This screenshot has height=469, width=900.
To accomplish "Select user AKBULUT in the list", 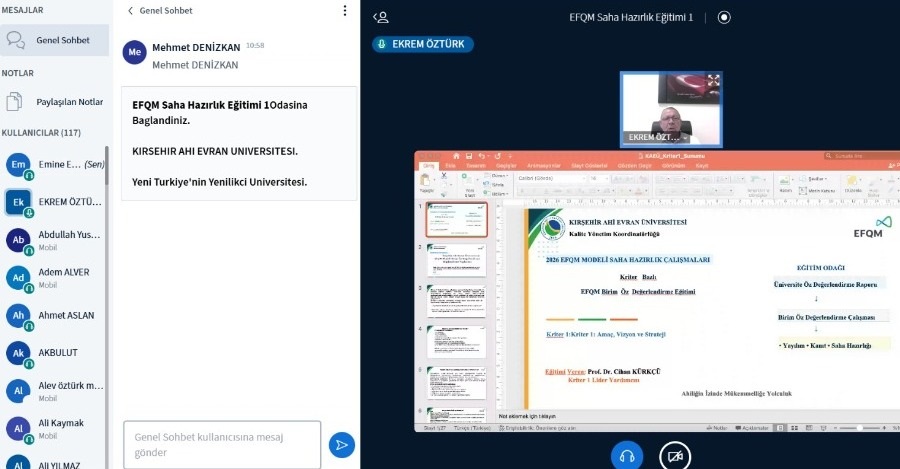I will click(x=55, y=353).
